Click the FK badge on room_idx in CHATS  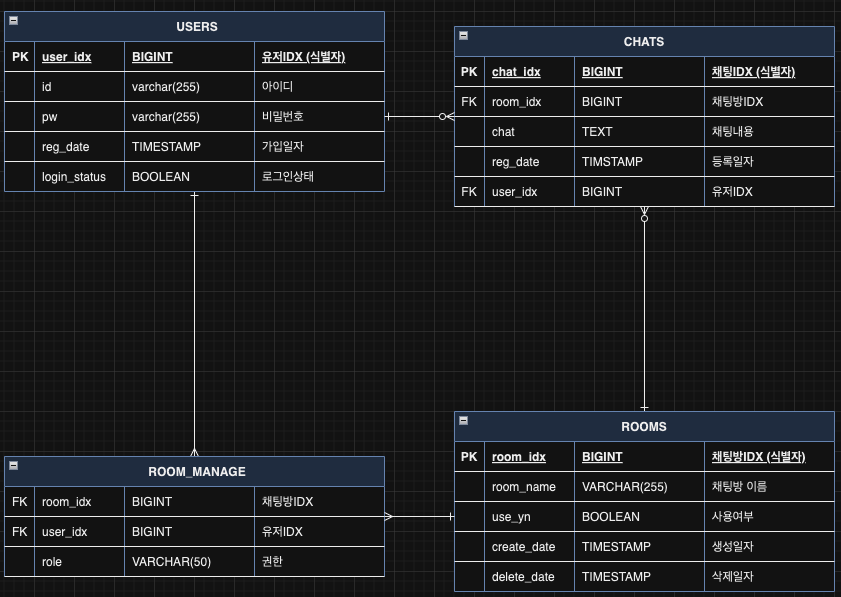[x=468, y=101]
